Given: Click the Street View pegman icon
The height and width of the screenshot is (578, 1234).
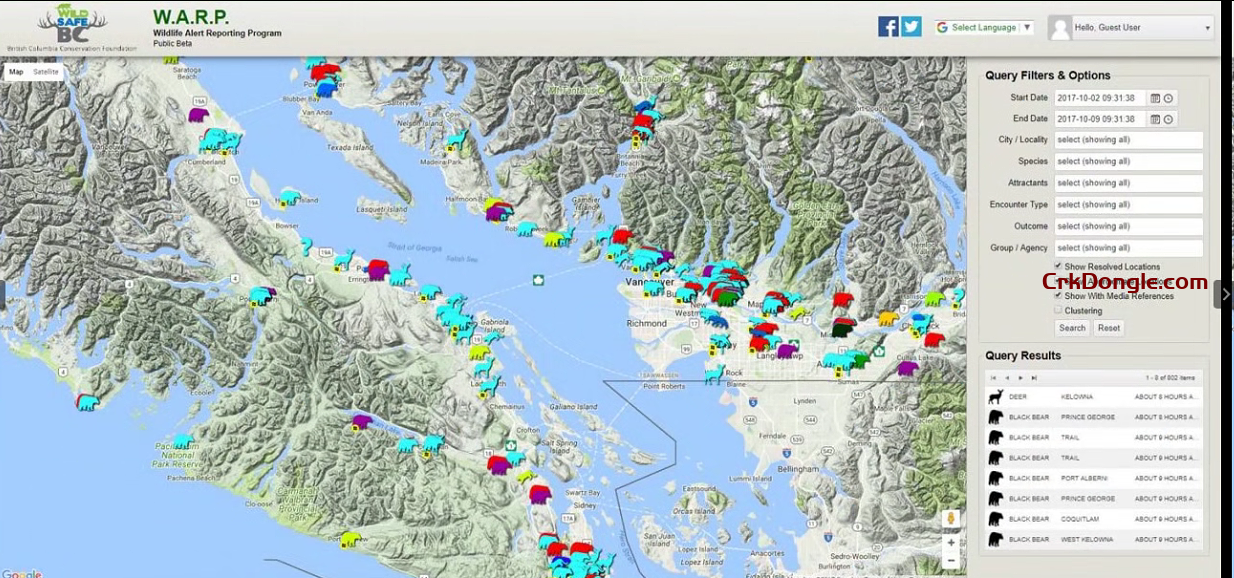Looking at the screenshot, I should pos(951,519).
